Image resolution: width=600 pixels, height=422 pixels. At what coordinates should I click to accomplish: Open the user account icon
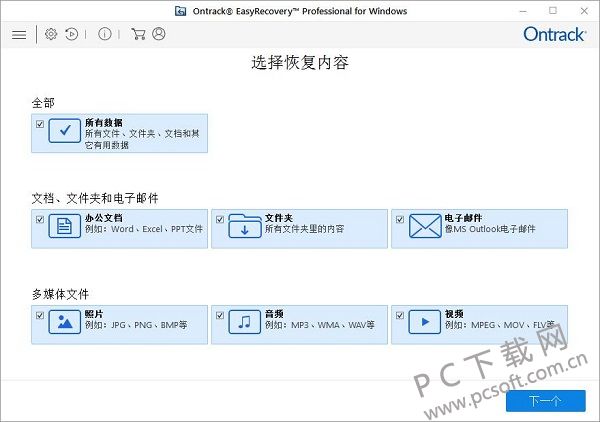click(x=159, y=34)
